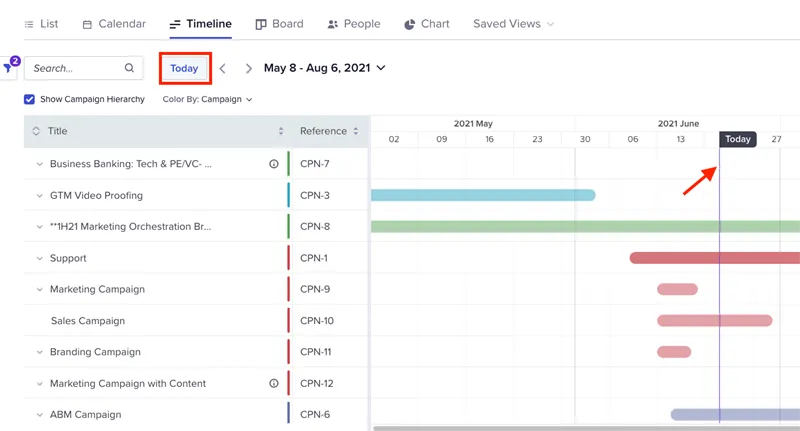Switch to Chart view tab
Screen dimensions: 800x431
427,24
